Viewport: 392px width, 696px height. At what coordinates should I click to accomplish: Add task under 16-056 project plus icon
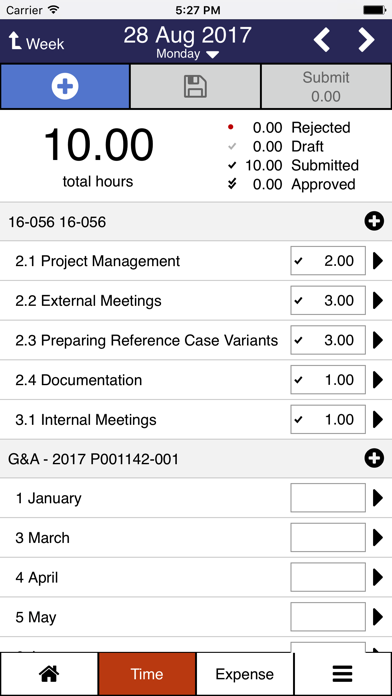374,221
